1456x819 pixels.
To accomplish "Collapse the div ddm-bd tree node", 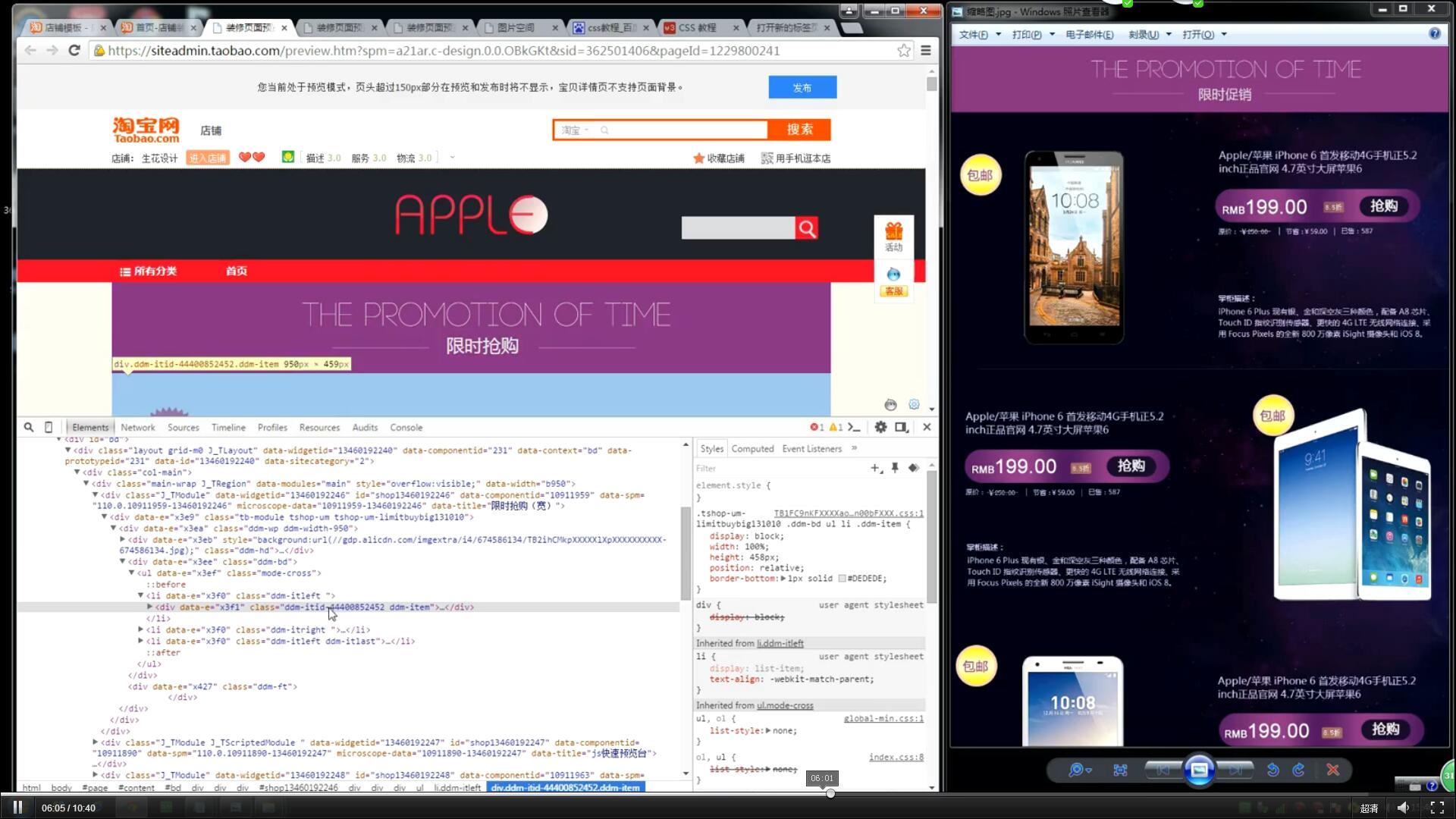I will pos(122,561).
